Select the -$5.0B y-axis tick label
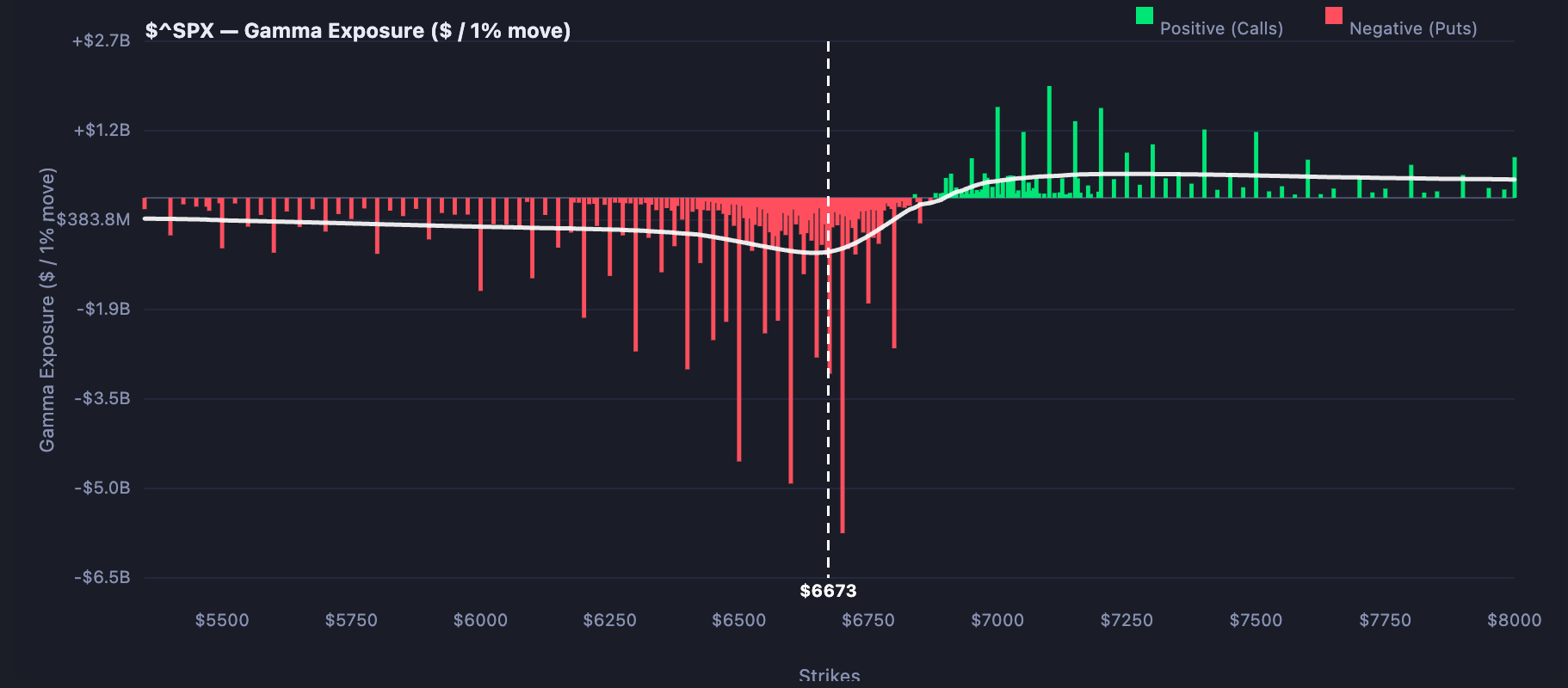Viewport: 1568px width, 688px height. [102, 488]
